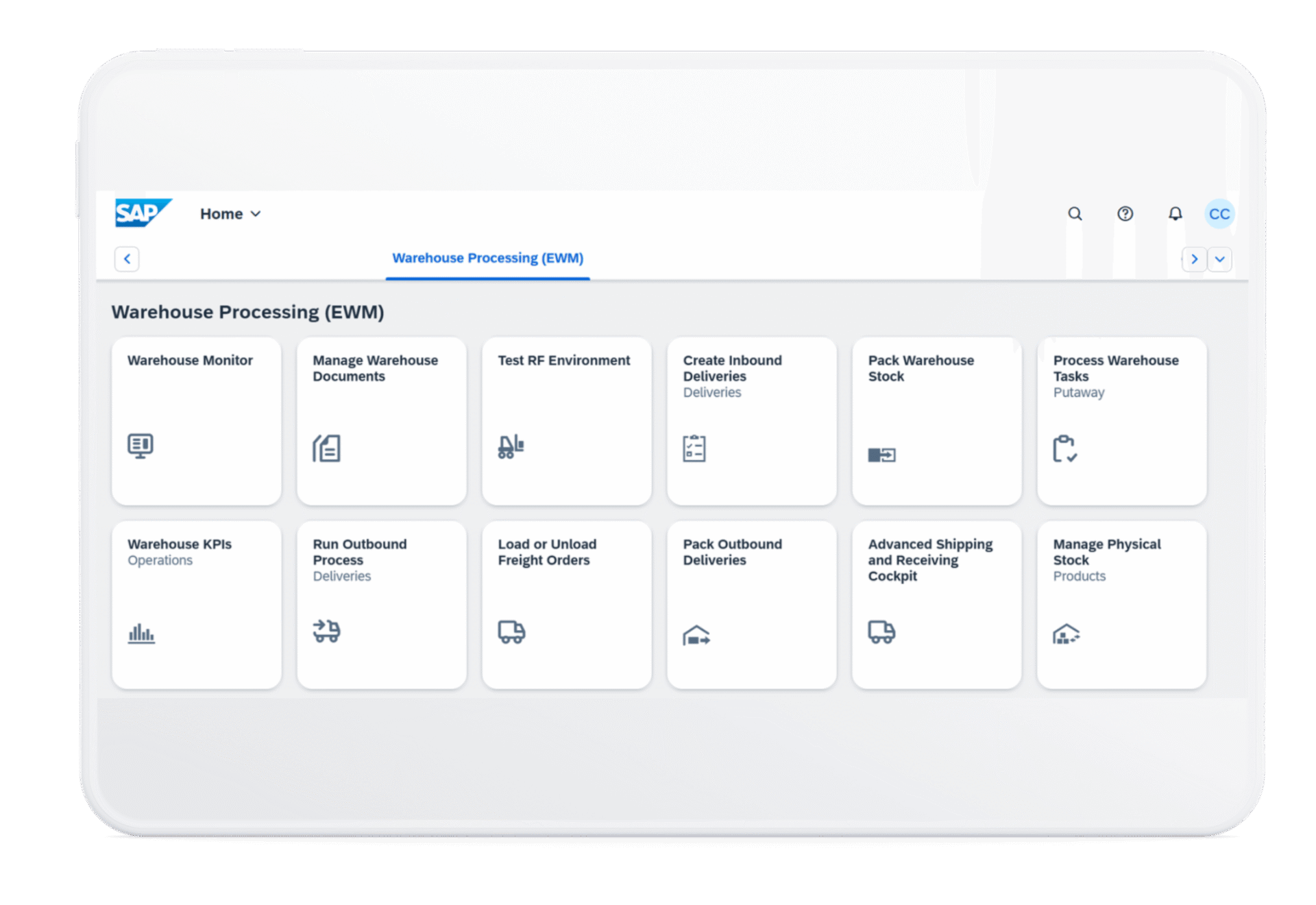This screenshot has height=905, width=1316.
Task: Click the forward arrow near the tabs
Action: point(1194,259)
